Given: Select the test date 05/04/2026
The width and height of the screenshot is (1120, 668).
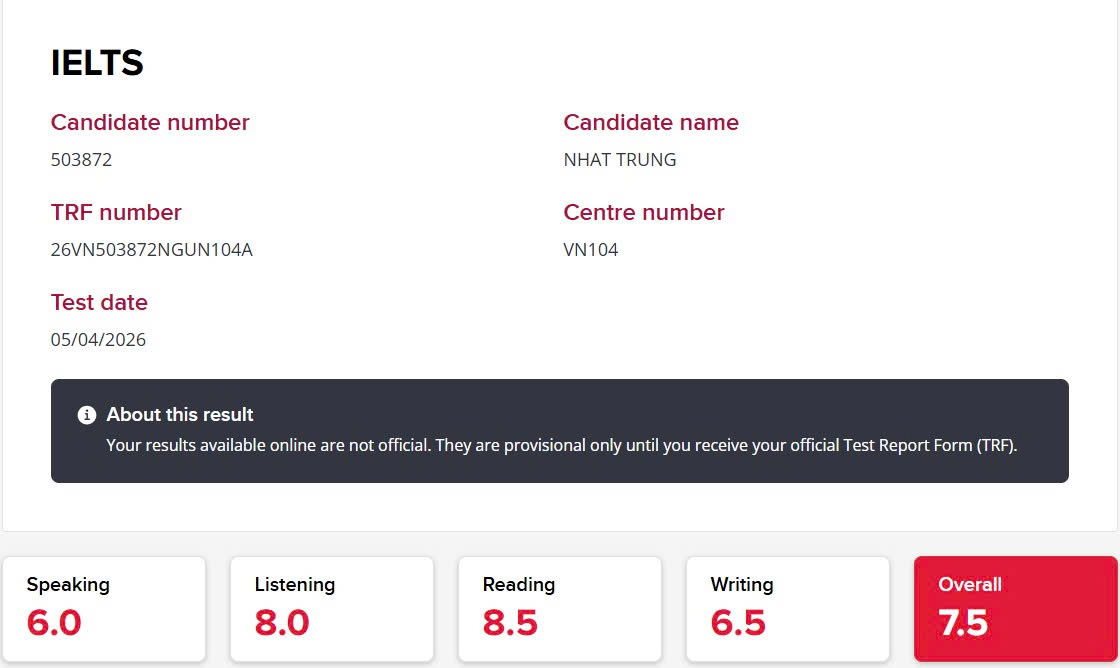Looking at the screenshot, I should point(98,340).
